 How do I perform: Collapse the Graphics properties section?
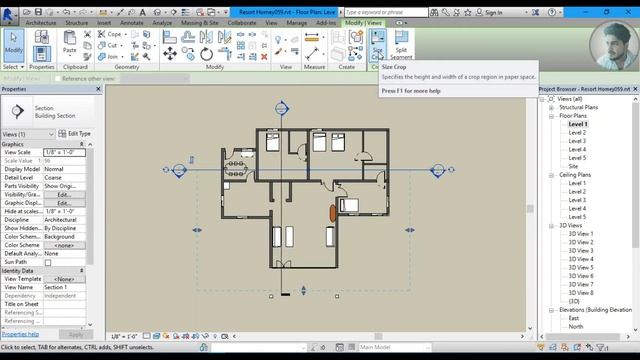[81, 144]
